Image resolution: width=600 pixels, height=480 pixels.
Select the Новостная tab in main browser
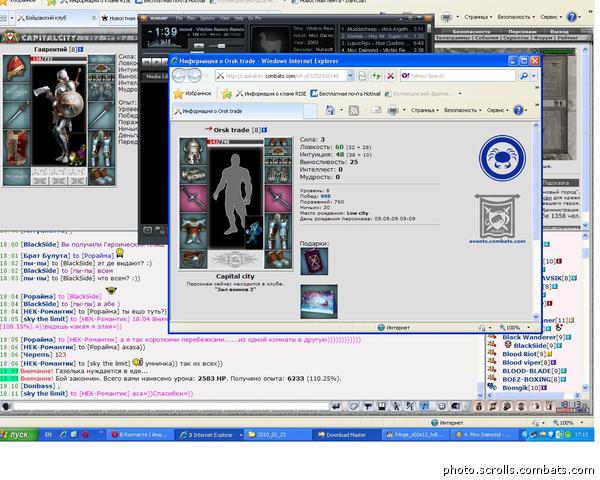119,18
